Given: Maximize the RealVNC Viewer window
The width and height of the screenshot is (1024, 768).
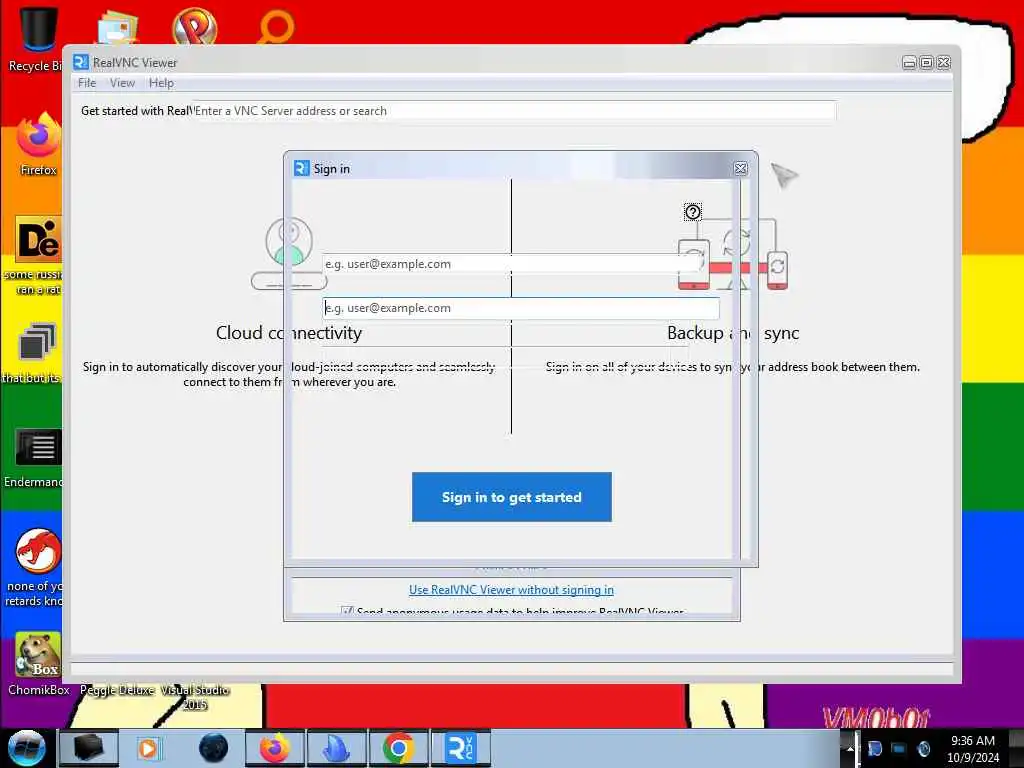Looking at the screenshot, I should tap(926, 63).
